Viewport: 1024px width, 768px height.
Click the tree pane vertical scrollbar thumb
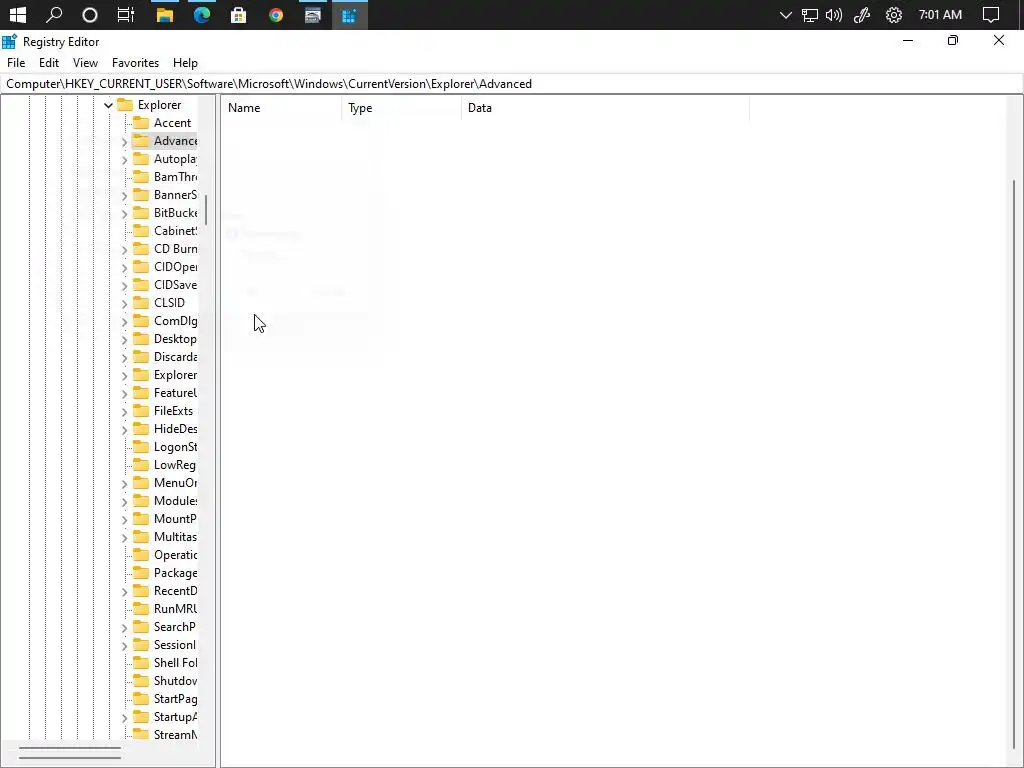click(x=206, y=210)
